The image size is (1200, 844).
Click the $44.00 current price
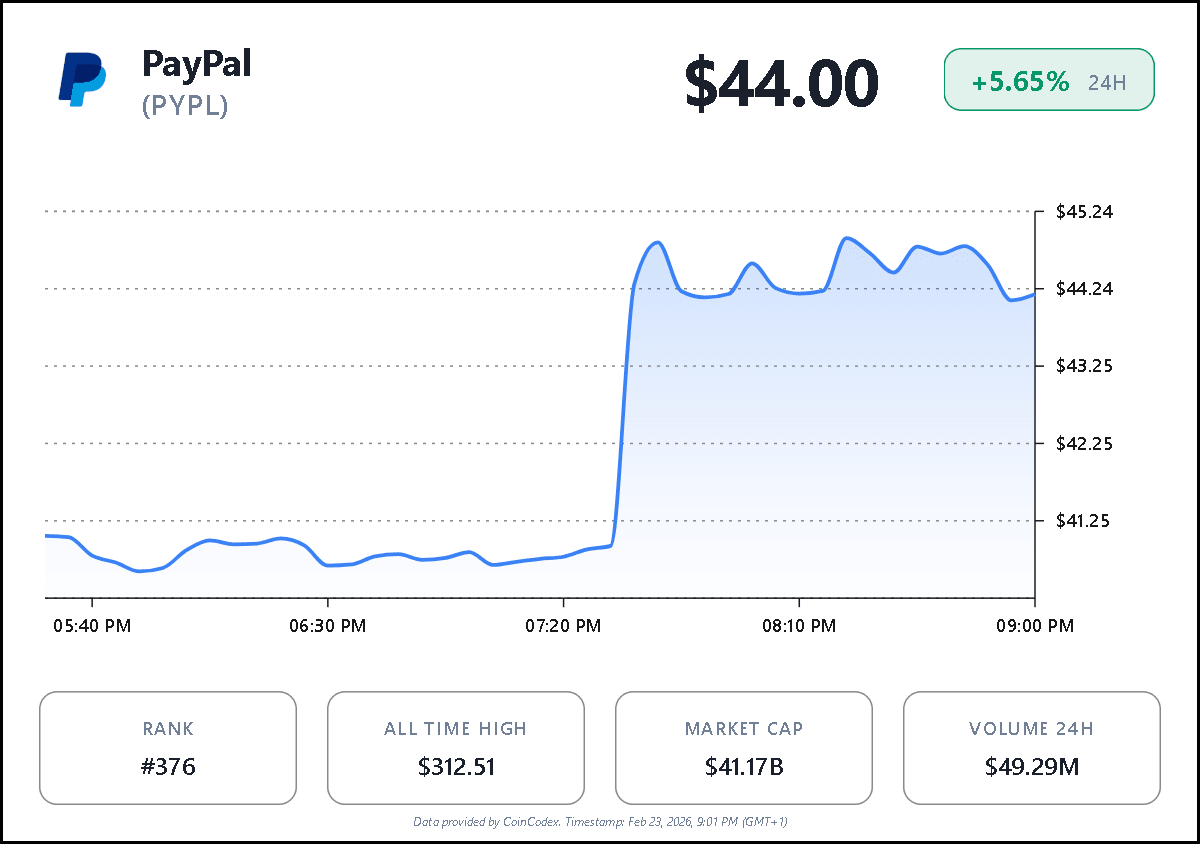781,83
